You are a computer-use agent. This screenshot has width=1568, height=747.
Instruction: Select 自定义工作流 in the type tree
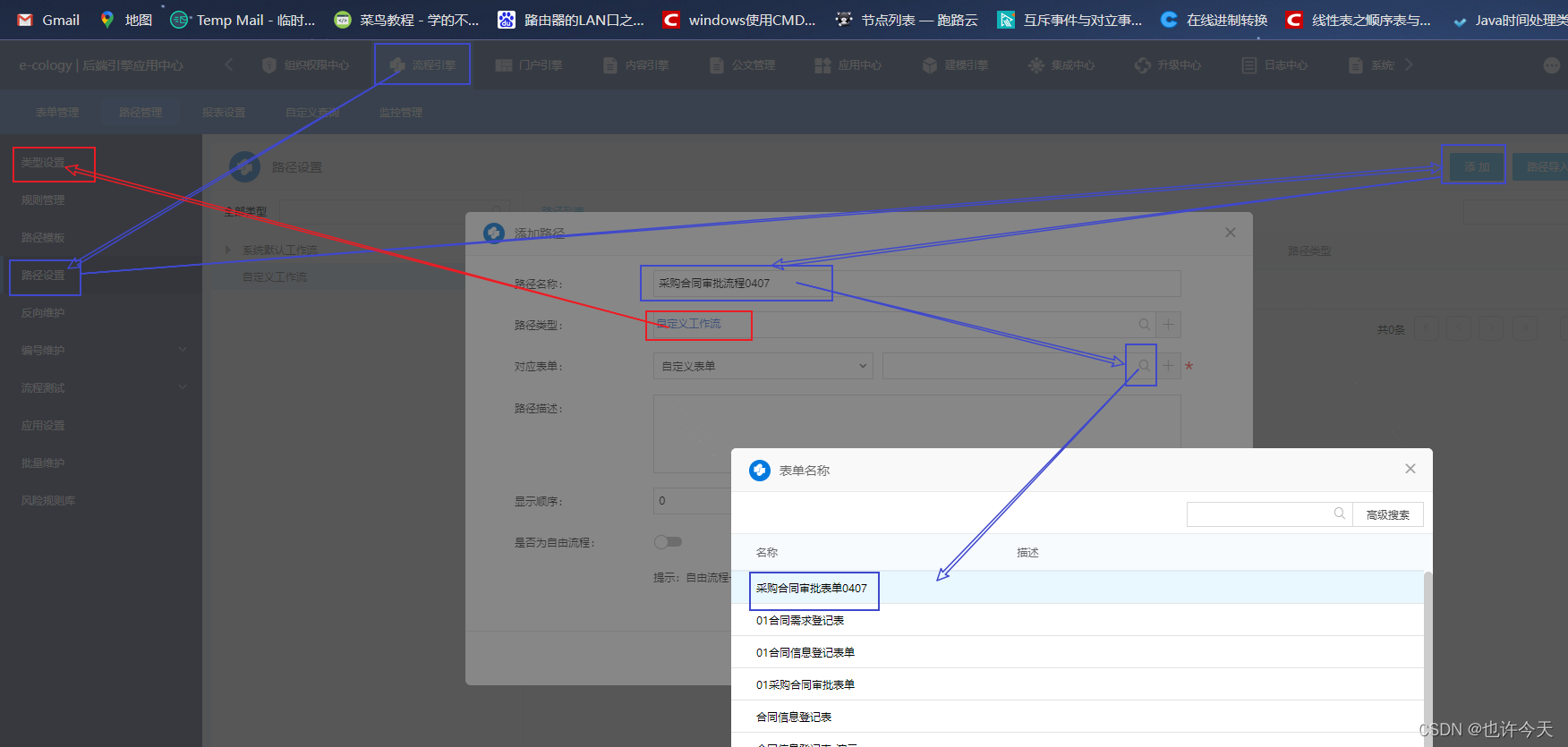pyautogui.click(x=275, y=277)
